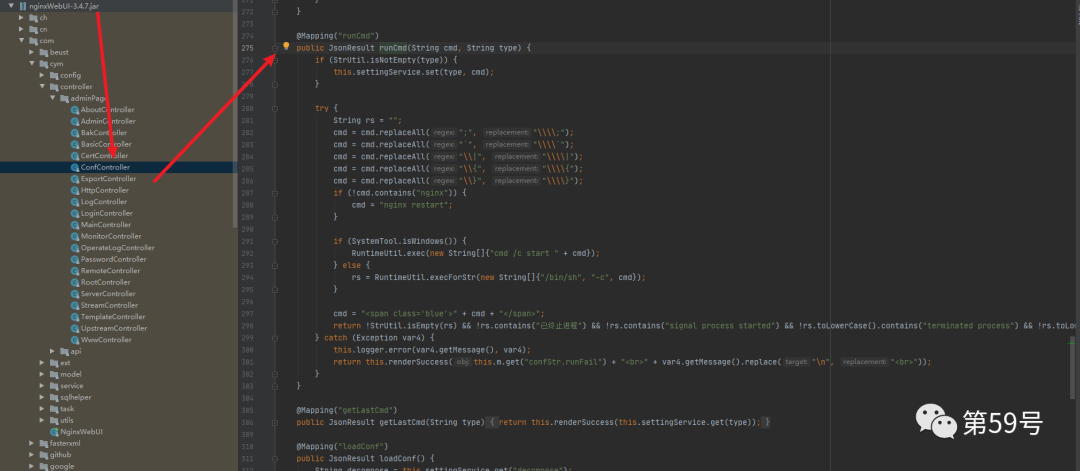This screenshot has height=471, width=1080.
Task: Expand the folded getLastCmd method body
Action: [x=492, y=422]
